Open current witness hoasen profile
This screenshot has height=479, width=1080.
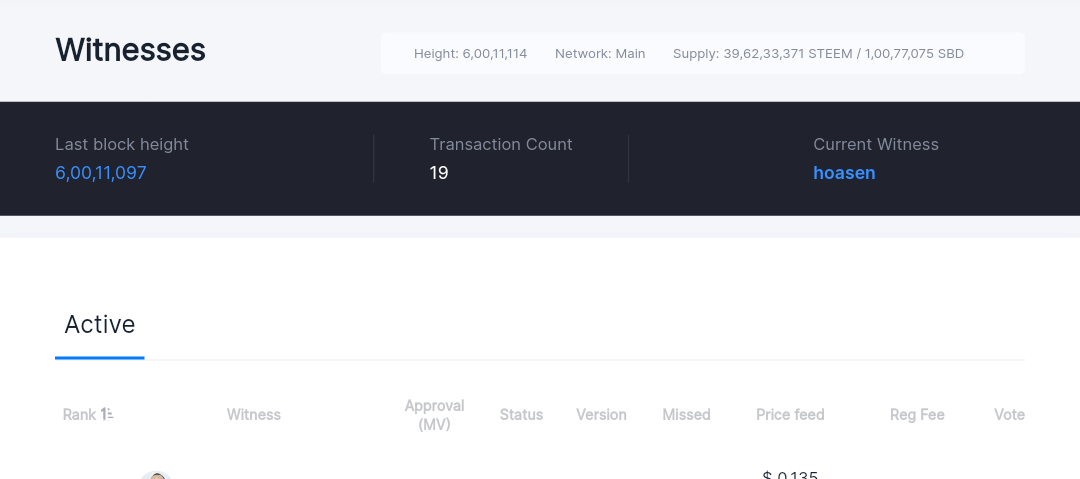pyautogui.click(x=844, y=173)
